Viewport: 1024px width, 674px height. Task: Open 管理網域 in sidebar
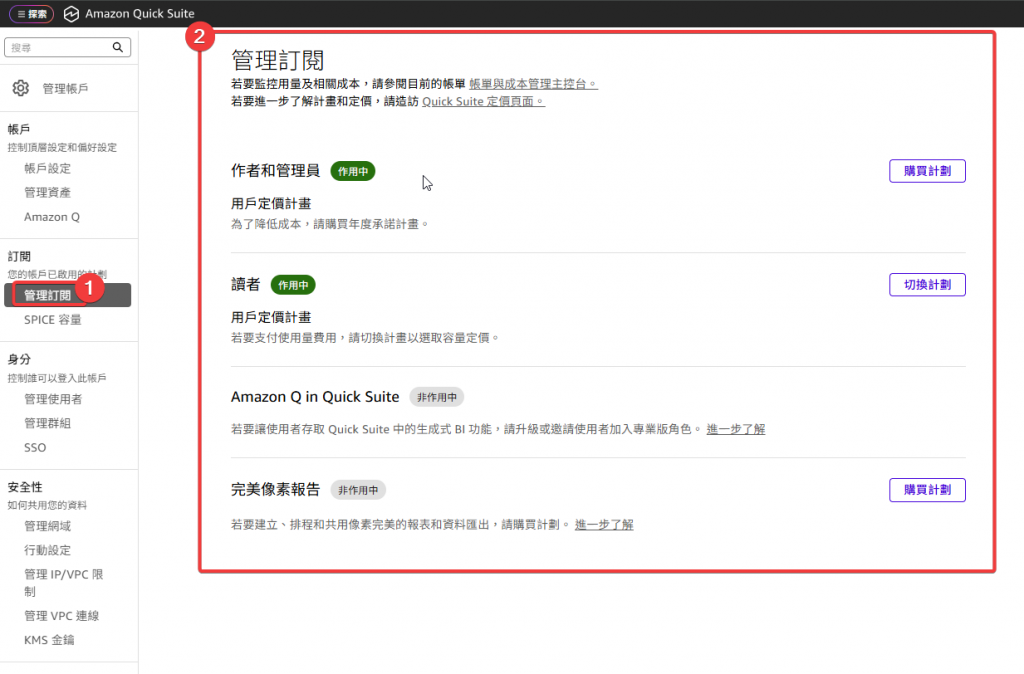(x=48, y=526)
